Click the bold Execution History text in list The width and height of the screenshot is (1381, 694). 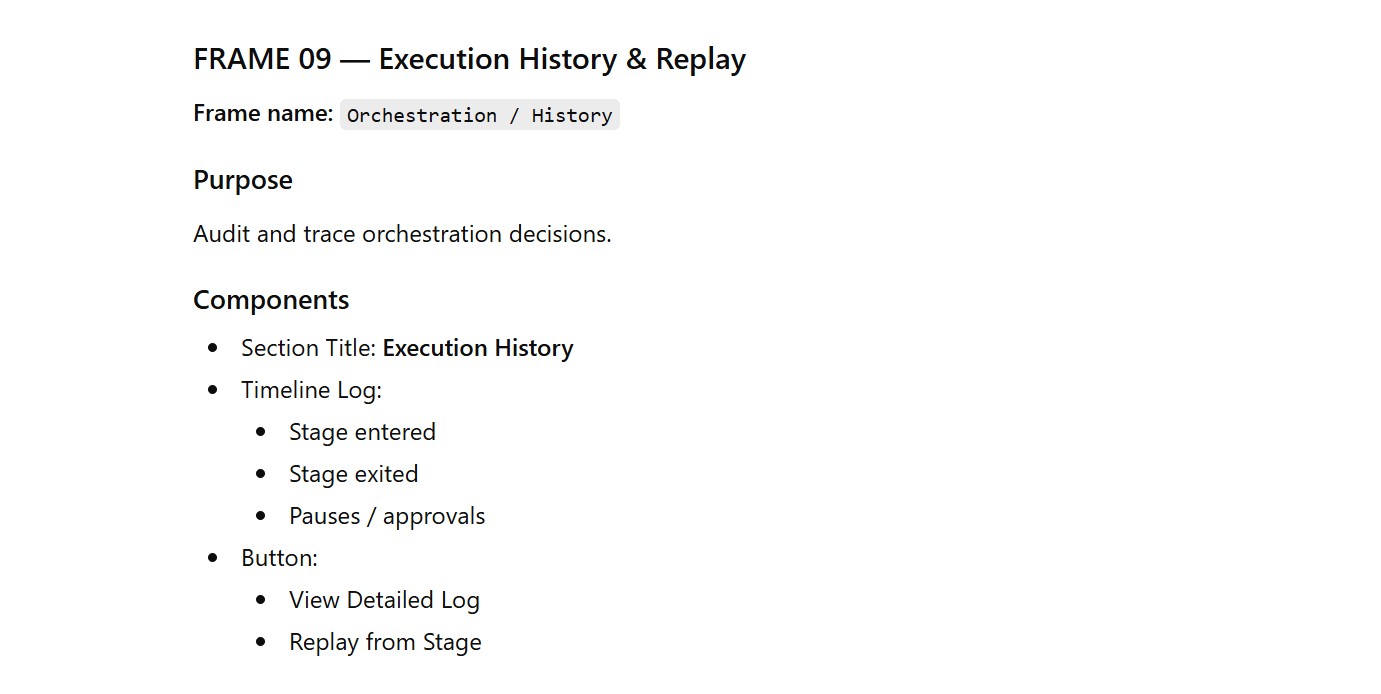478,348
